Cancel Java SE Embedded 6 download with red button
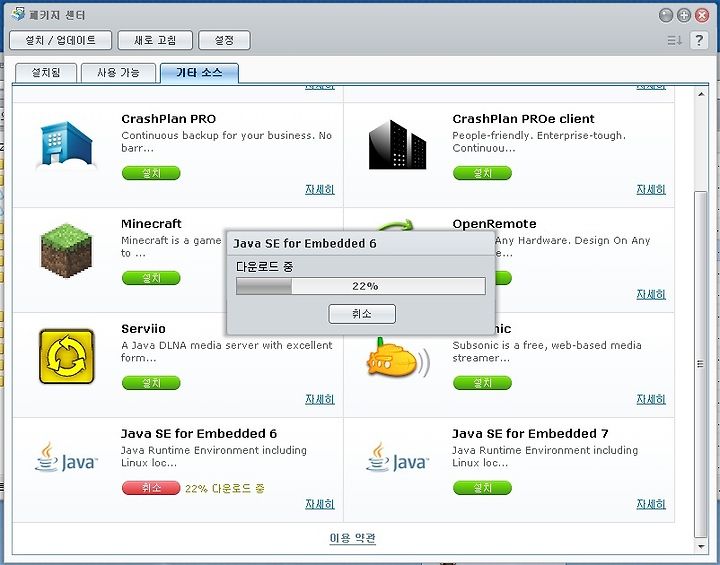This screenshot has height=565, width=720. coord(151,488)
